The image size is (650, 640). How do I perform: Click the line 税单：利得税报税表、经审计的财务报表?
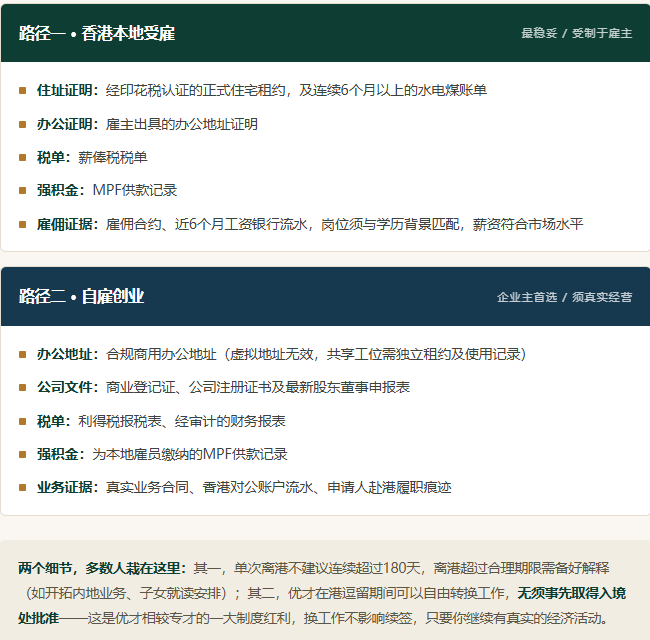coord(161,421)
